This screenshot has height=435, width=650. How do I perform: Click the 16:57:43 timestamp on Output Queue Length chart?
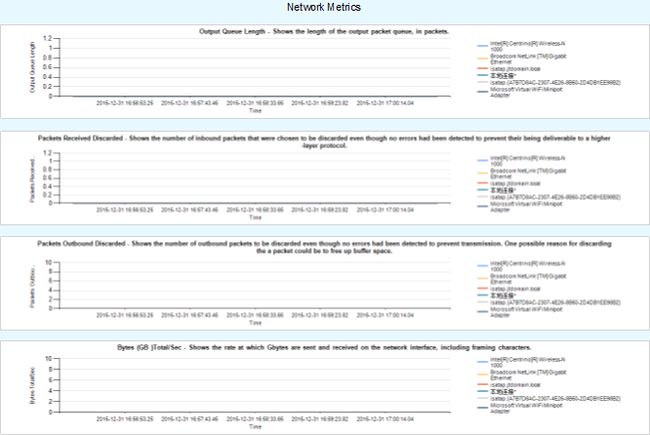(x=189, y=103)
